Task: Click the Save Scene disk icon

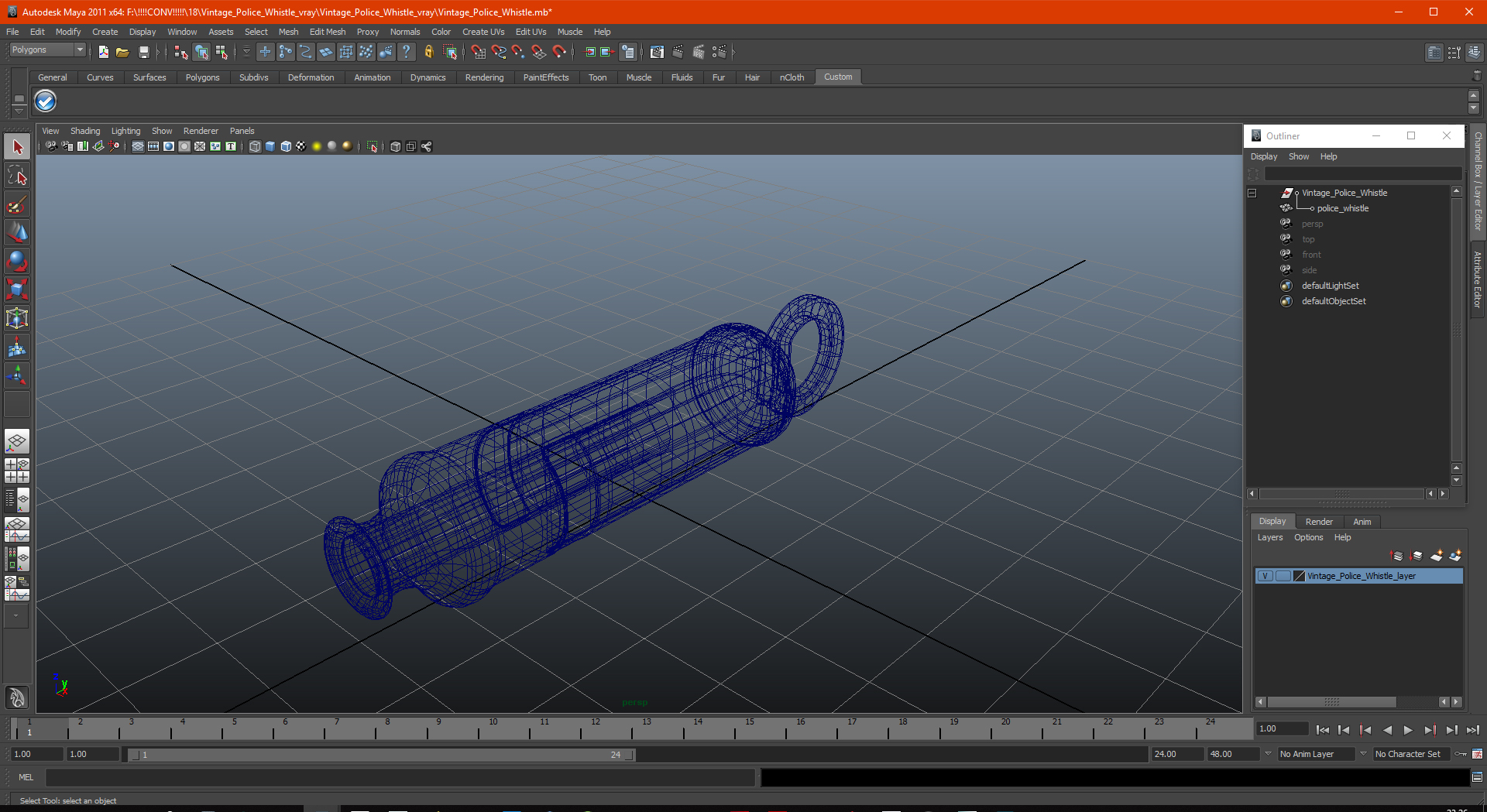Action: click(143, 52)
